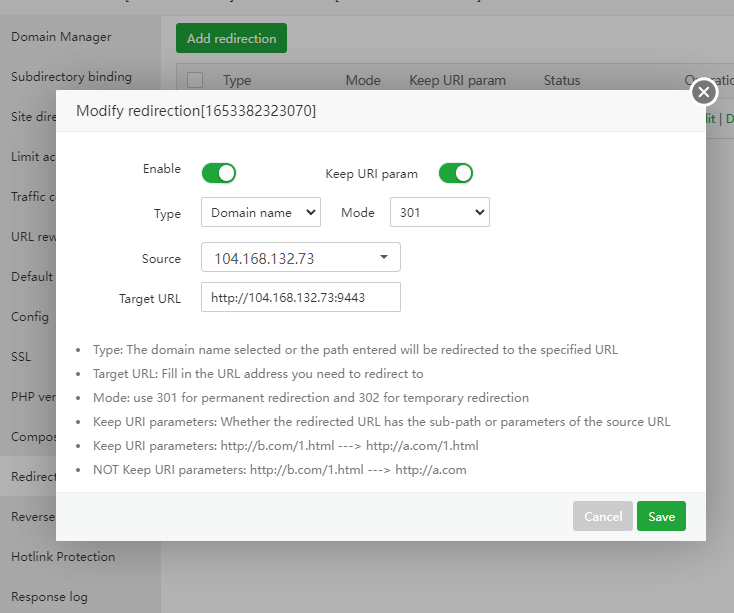Save the redirection settings
The width and height of the screenshot is (734, 613).
coord(661,517)
